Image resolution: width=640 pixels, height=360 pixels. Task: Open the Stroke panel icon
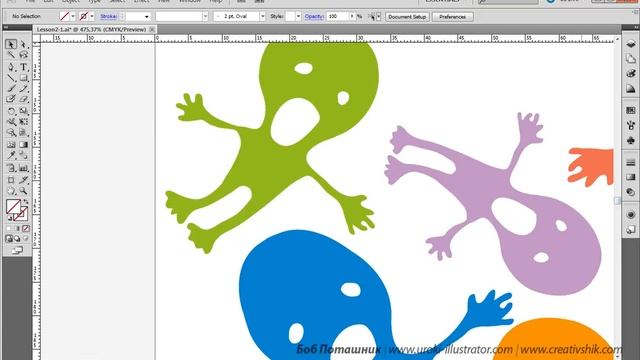631,162
